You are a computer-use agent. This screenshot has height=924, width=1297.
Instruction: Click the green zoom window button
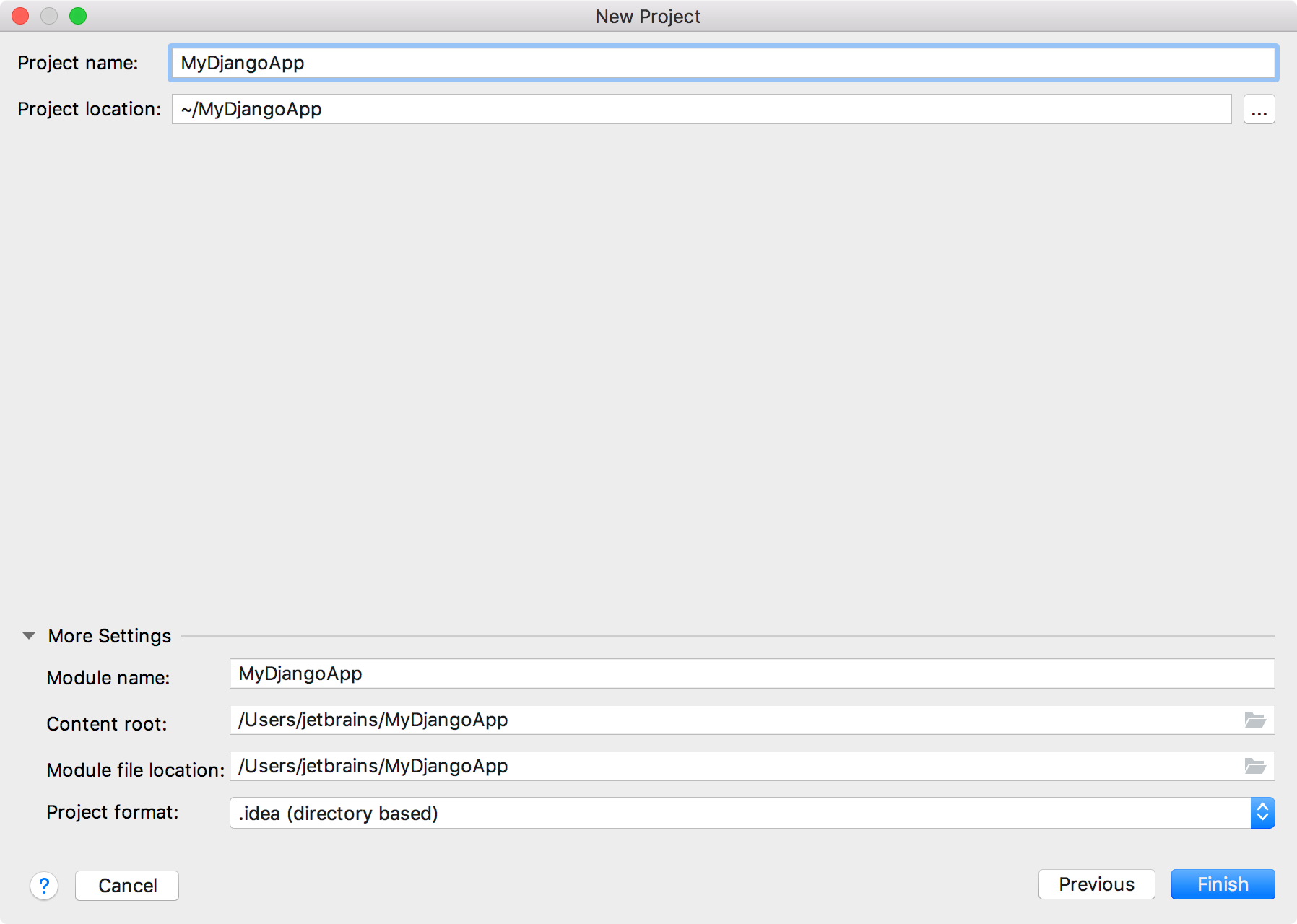[79, 15]
